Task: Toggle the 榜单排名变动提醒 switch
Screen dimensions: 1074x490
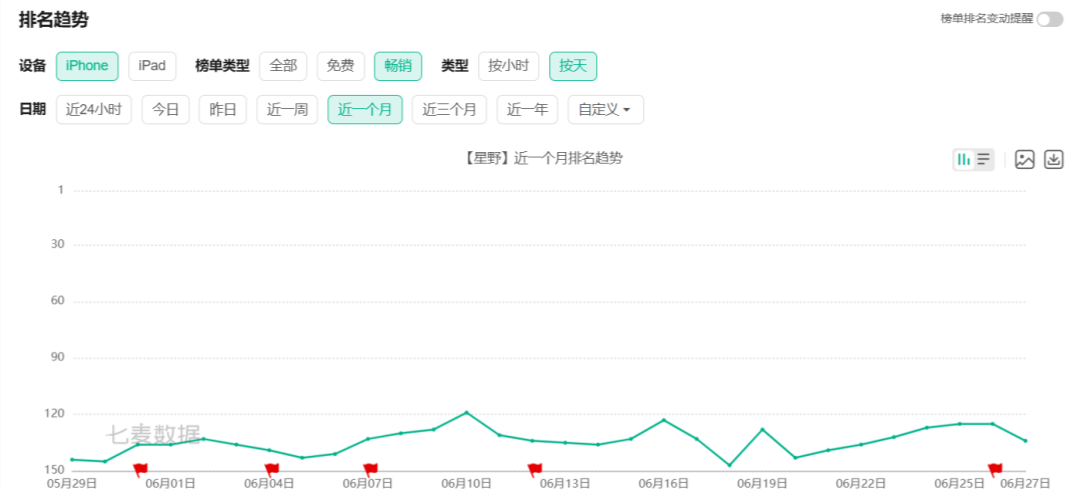Action: coord(1049,19)
